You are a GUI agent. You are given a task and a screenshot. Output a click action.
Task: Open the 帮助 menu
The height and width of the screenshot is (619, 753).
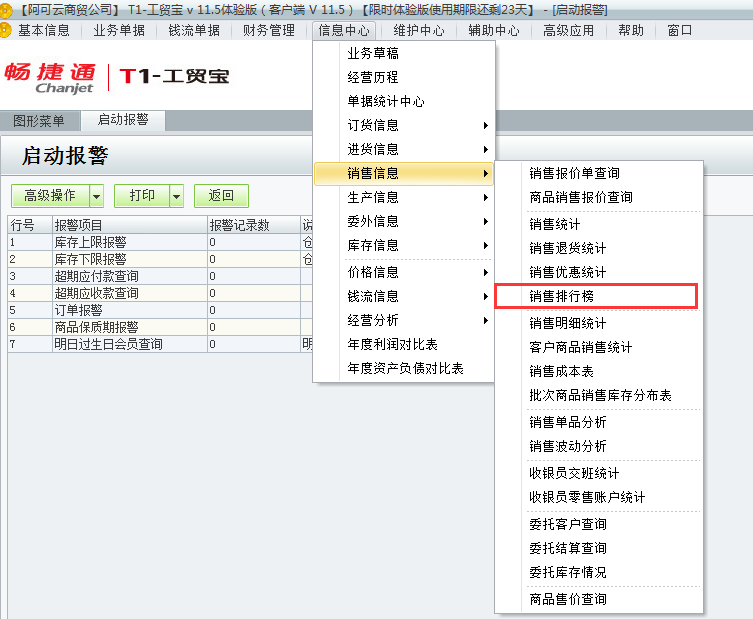tap(631, 31)
